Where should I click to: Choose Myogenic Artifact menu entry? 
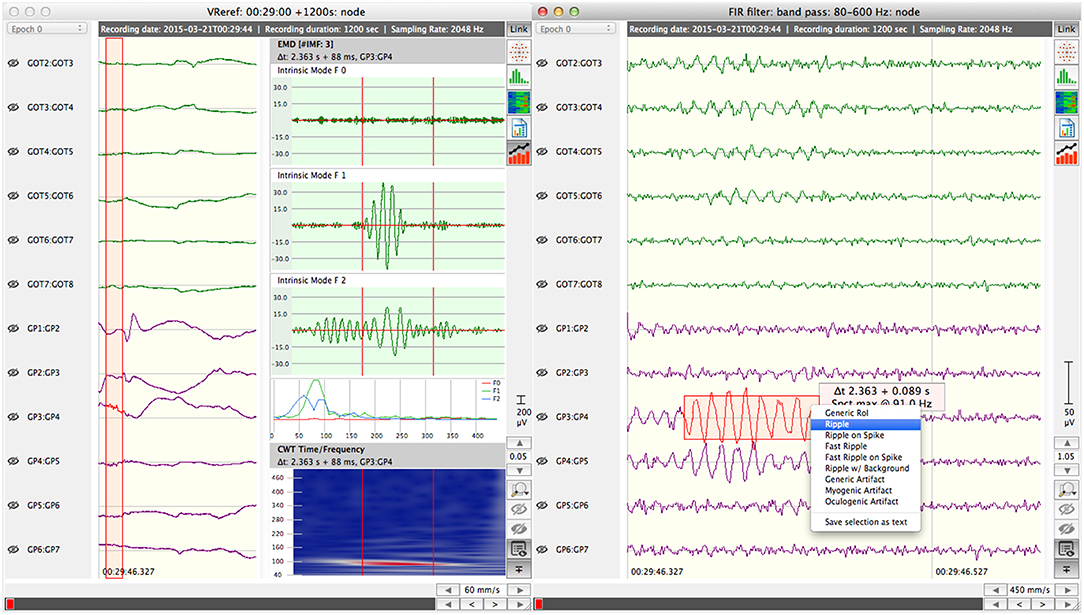[866, 491]
